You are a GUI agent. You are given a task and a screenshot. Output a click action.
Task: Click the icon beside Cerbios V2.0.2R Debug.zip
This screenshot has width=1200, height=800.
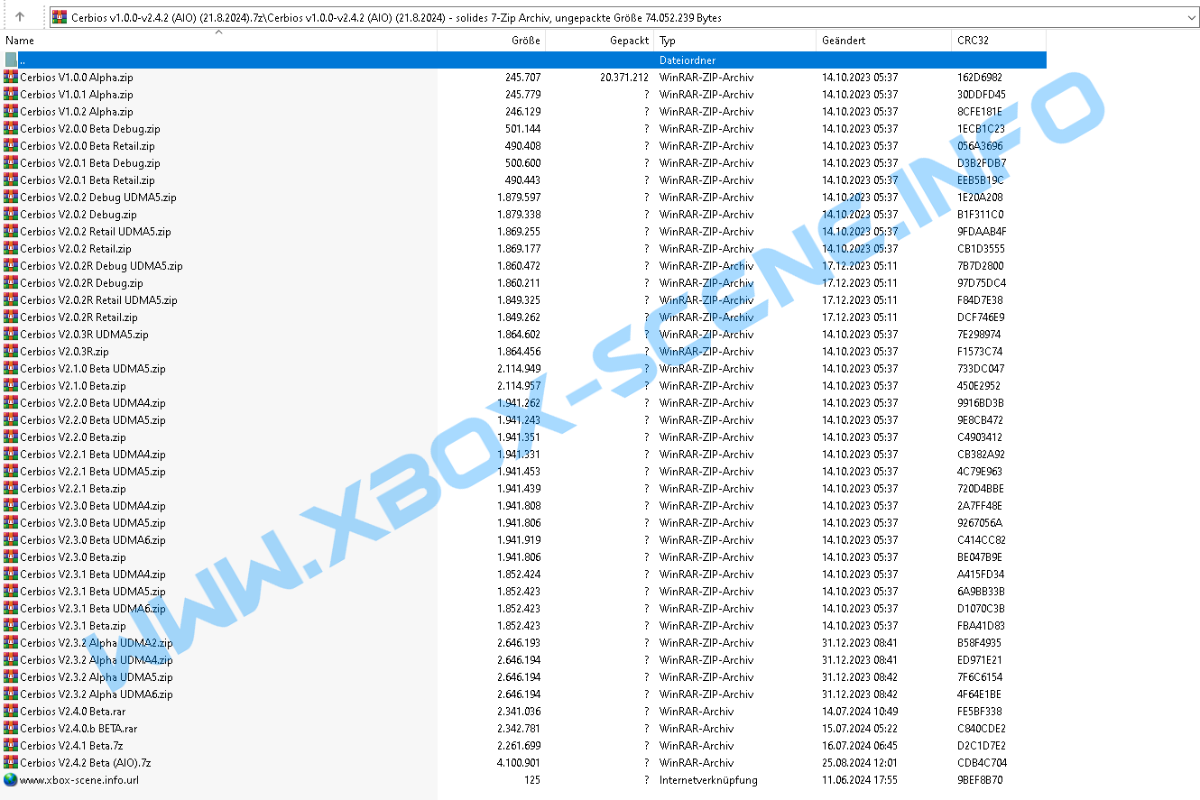[11, 283]
